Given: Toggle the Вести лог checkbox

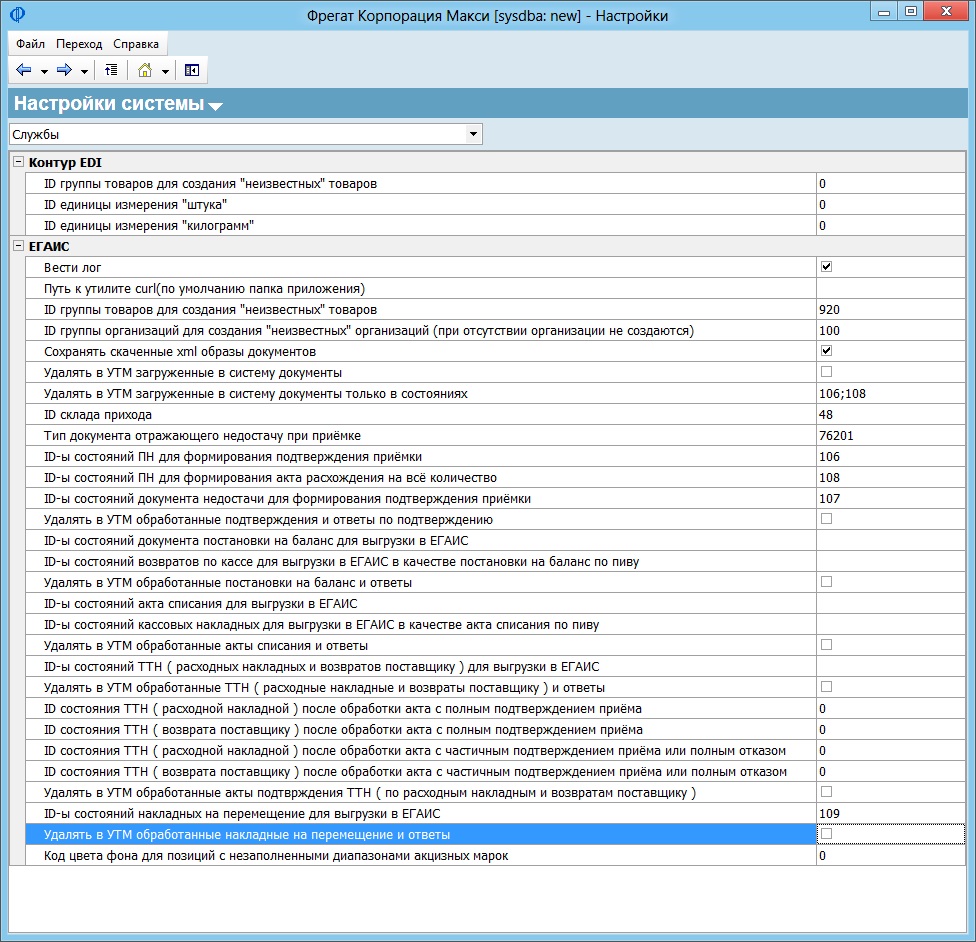Looking at the screenshot, I should (x=827, y=266).
